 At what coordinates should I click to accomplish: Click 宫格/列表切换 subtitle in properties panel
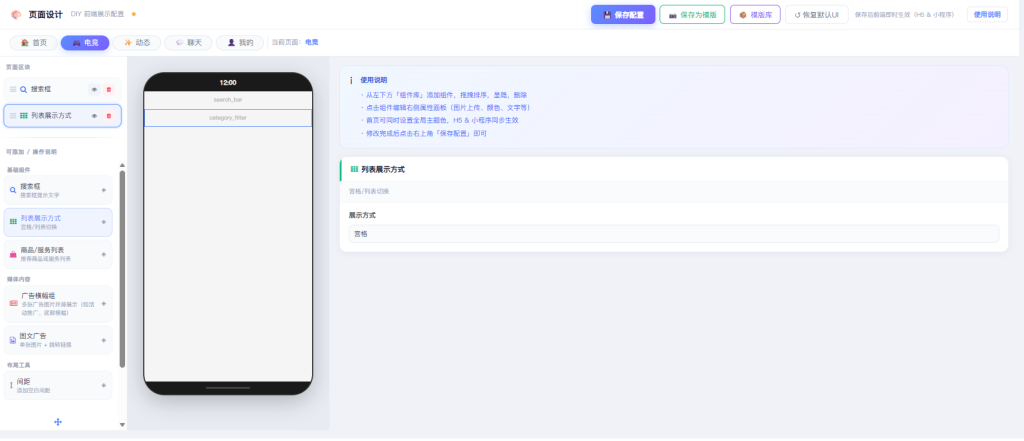click(369, 191)
